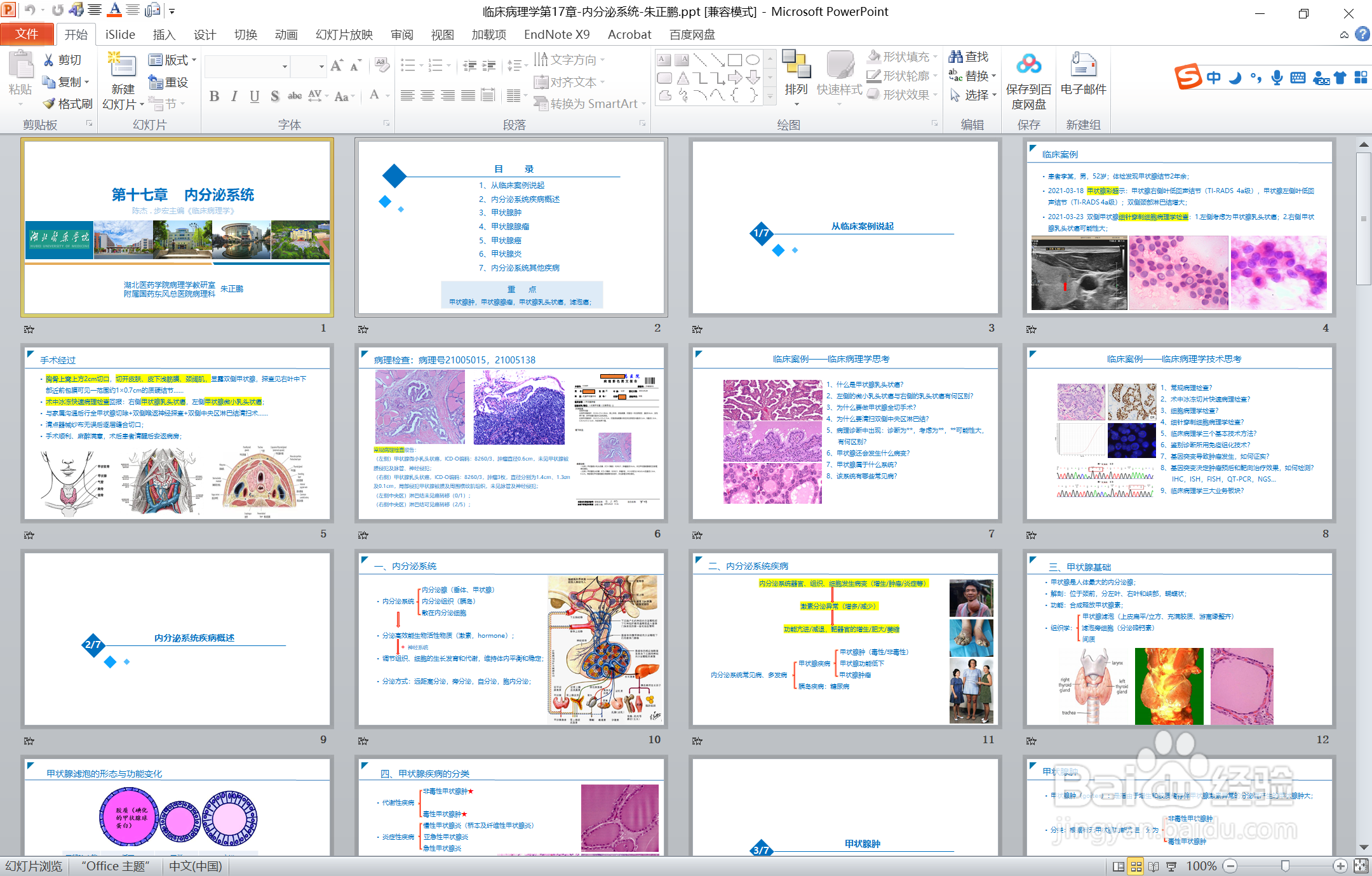Viewport: 1372px width, 876px height.
Task: Justify text in paragraph group
Action: [468, 95]
